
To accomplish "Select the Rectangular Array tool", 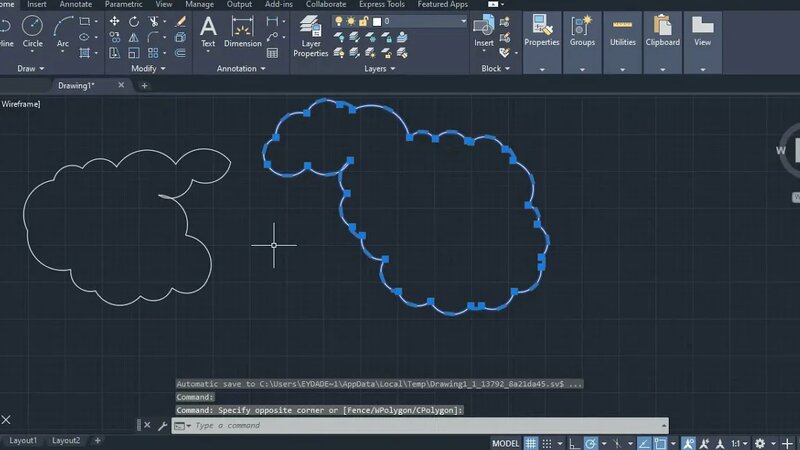I will [153, 53].
